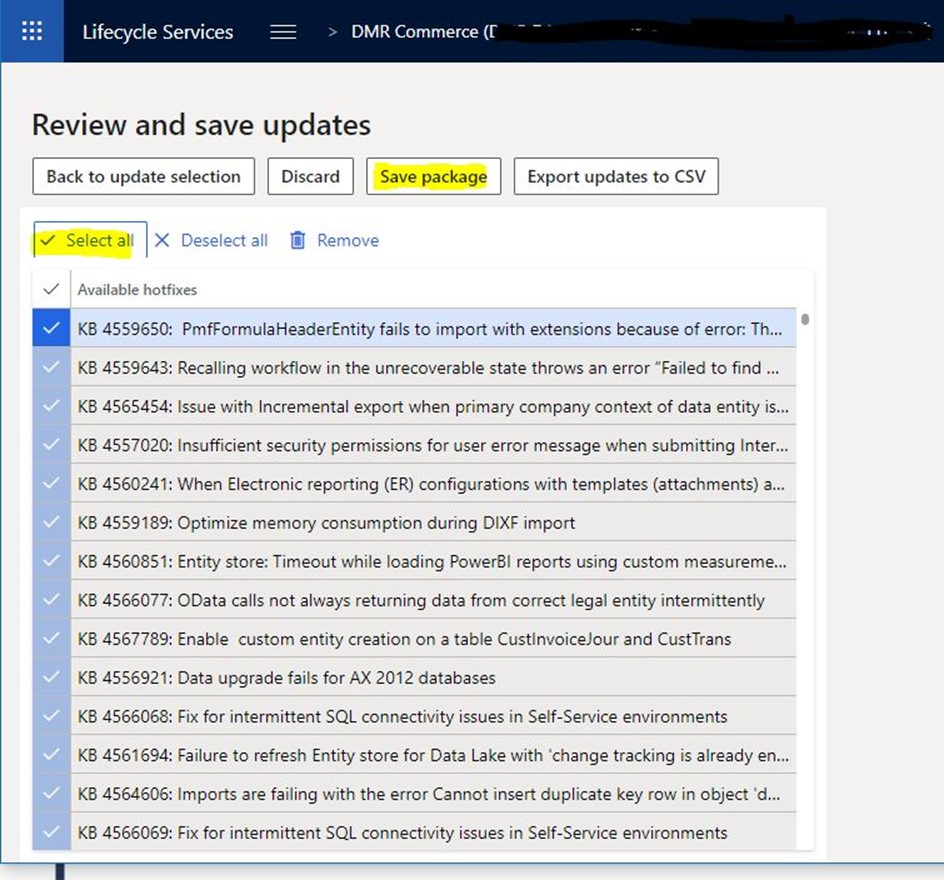Click Back to update selection button
This screenshot has width=944, height=880.
(x=143, y=176)
